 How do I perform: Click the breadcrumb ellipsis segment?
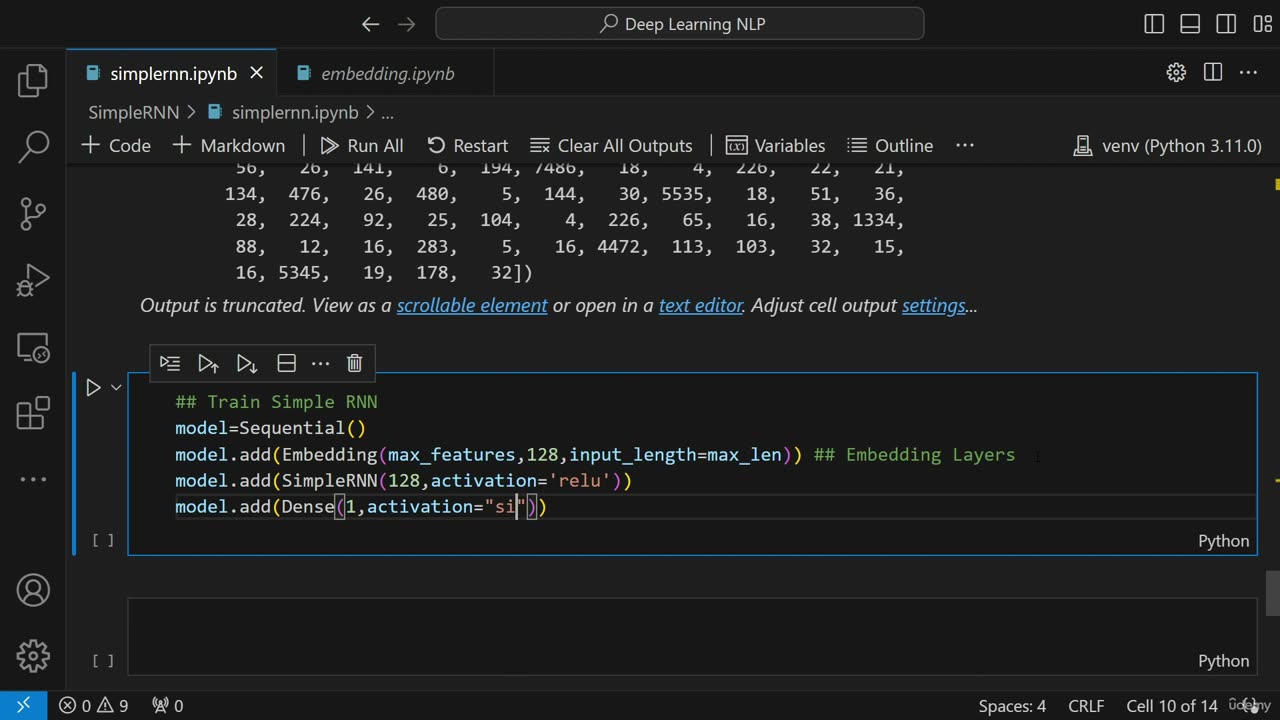coord(388,113)
